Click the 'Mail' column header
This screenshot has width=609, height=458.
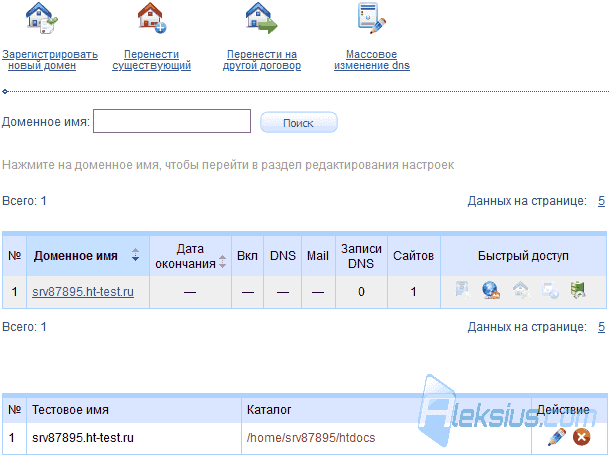coord(318,256)
